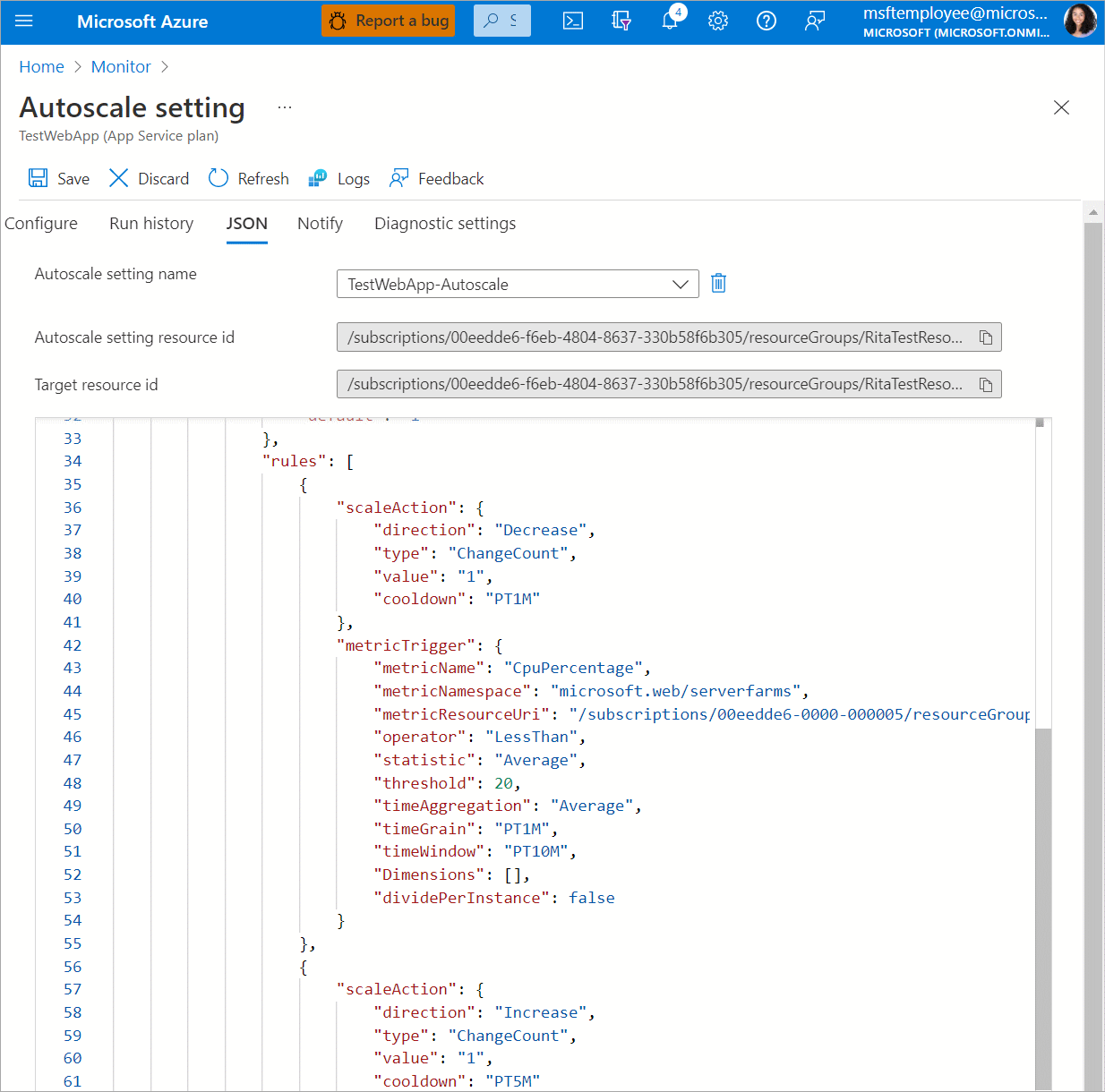Image resolution: width=1105 pixels, height=1092 pixels.
Task: Copy the target resource id
Action: [x=986, y=385]
